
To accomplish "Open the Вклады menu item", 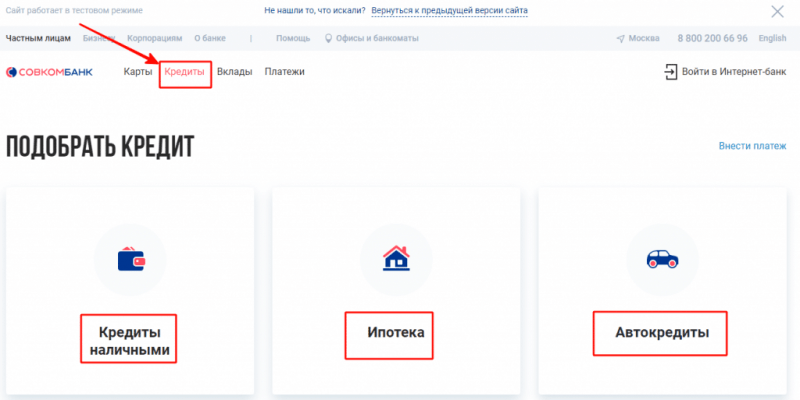I will 235,72.
